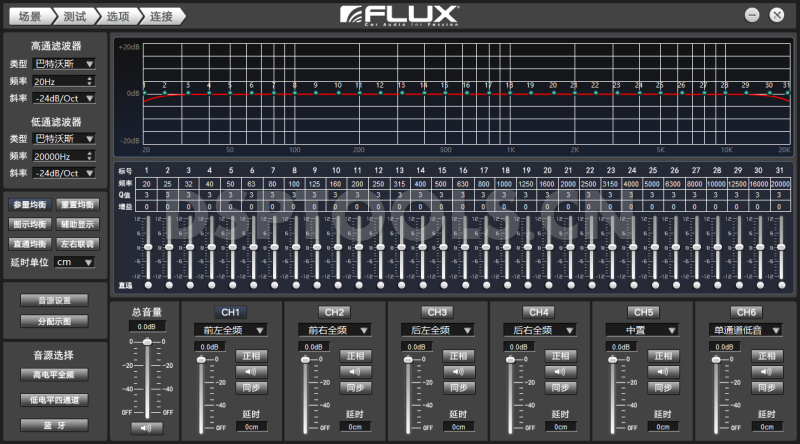
Task: Open the 场景 menu
Action: pyautogui.click(x=30, y=16)
